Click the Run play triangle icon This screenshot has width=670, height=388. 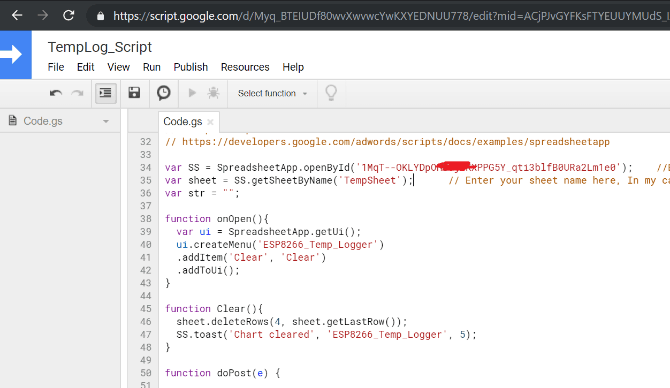pos(192,93)
